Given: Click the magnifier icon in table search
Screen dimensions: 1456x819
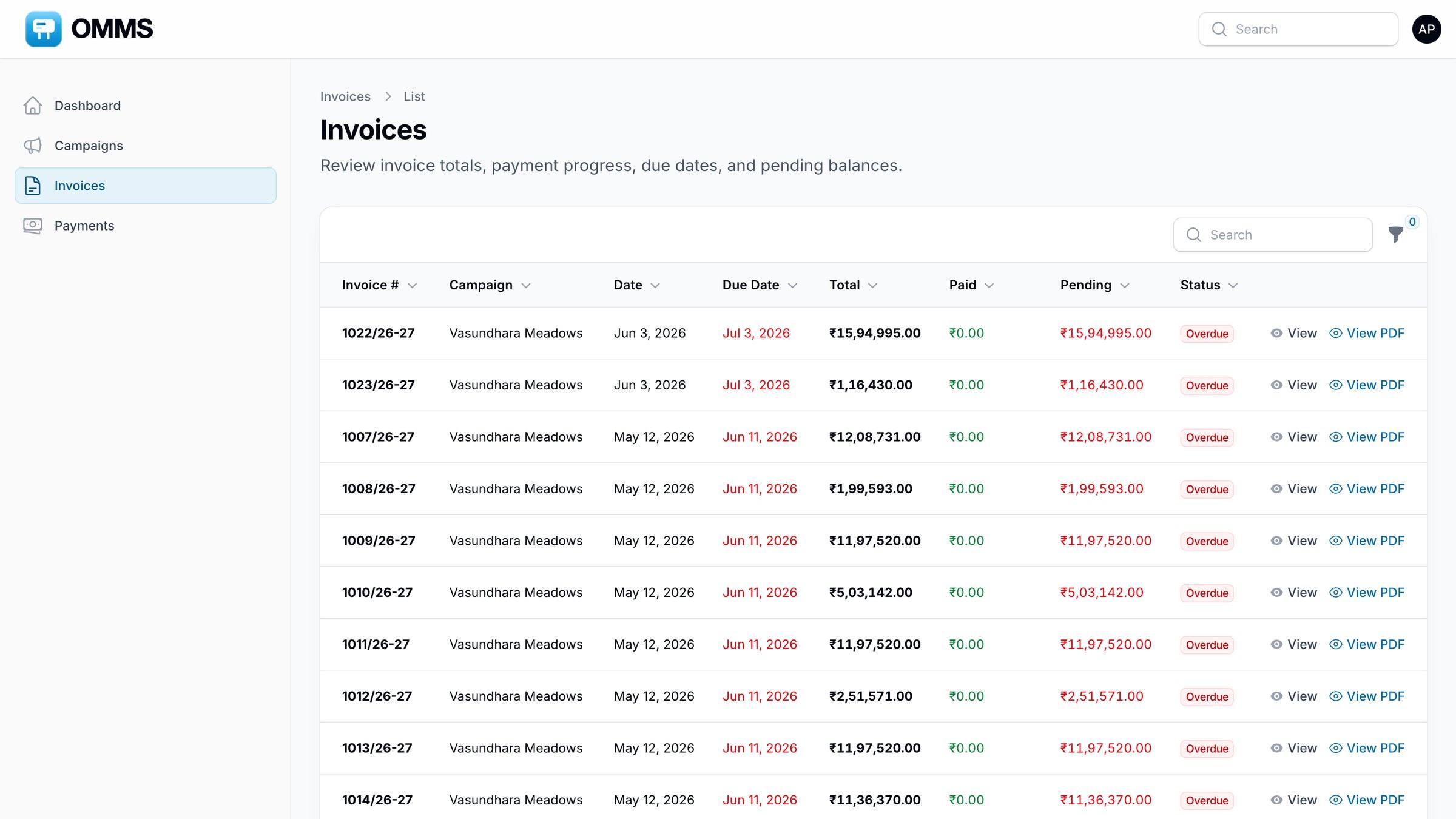Looking at the screenshot, I should [x=1193, y=235].
